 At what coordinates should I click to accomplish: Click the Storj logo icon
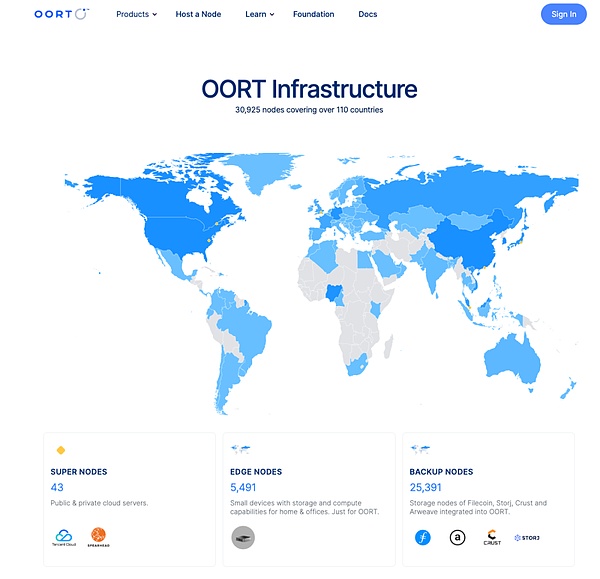point(527,537)
